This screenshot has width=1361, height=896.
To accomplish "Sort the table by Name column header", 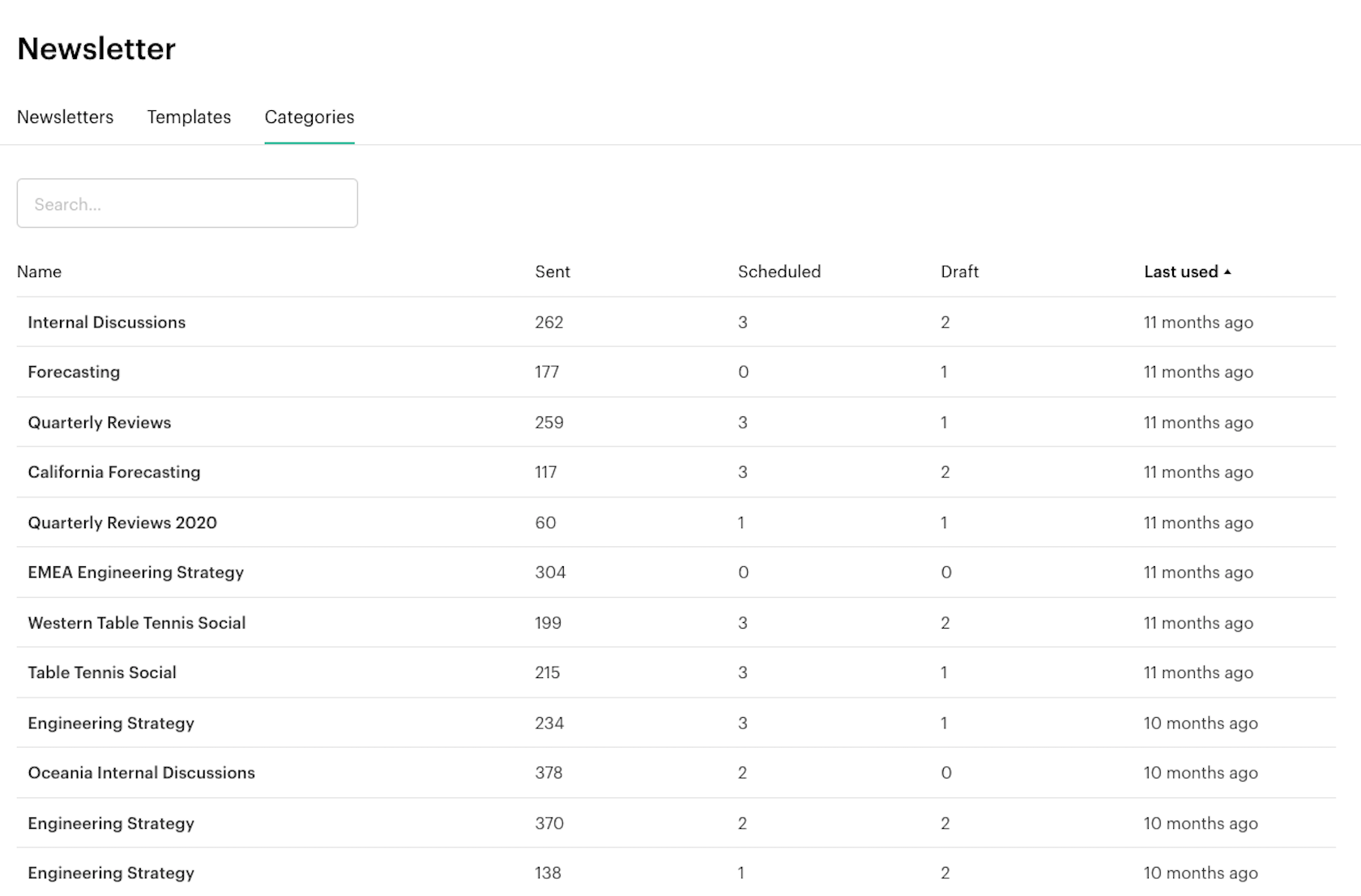I will (39, 271).
